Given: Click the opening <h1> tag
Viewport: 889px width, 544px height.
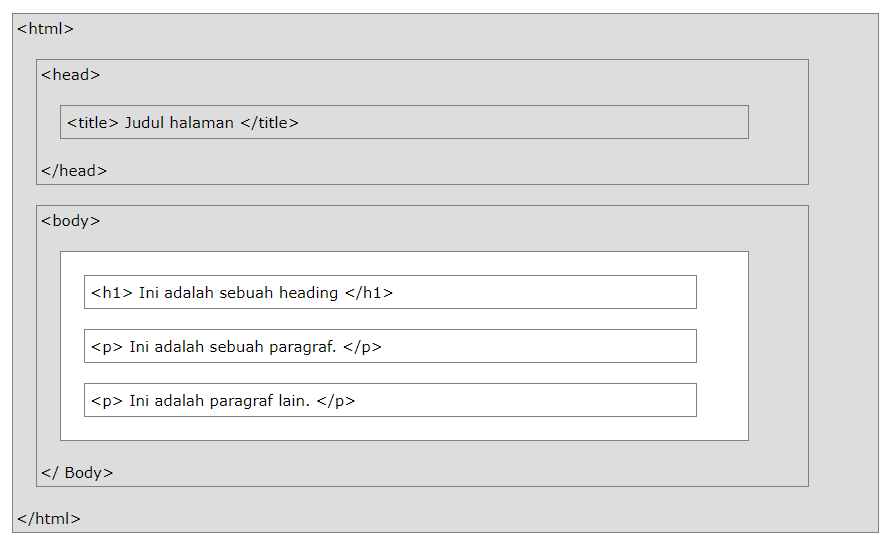Looking at the screenshot, I should (111, 293).
